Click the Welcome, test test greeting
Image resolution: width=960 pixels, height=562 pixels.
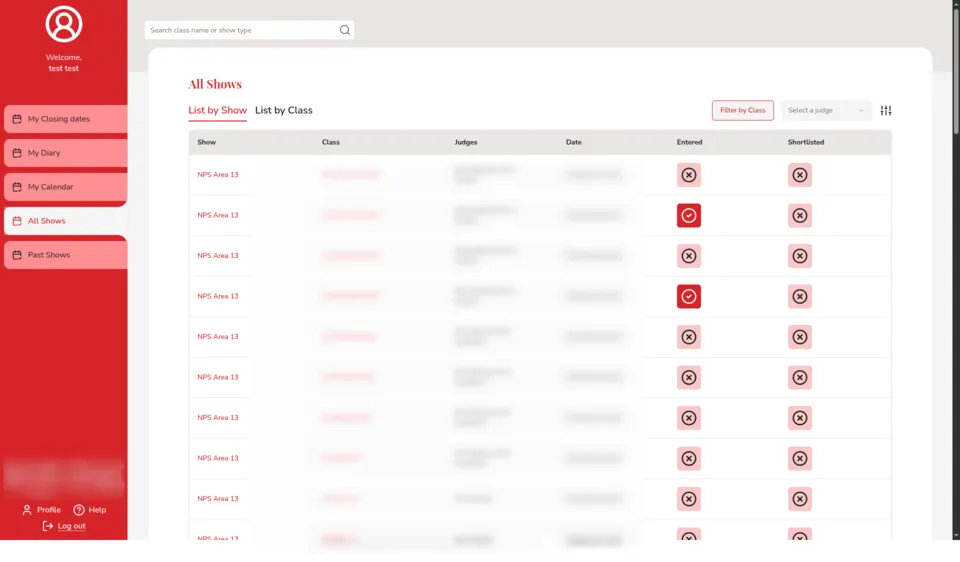click(x=64, y=63)
